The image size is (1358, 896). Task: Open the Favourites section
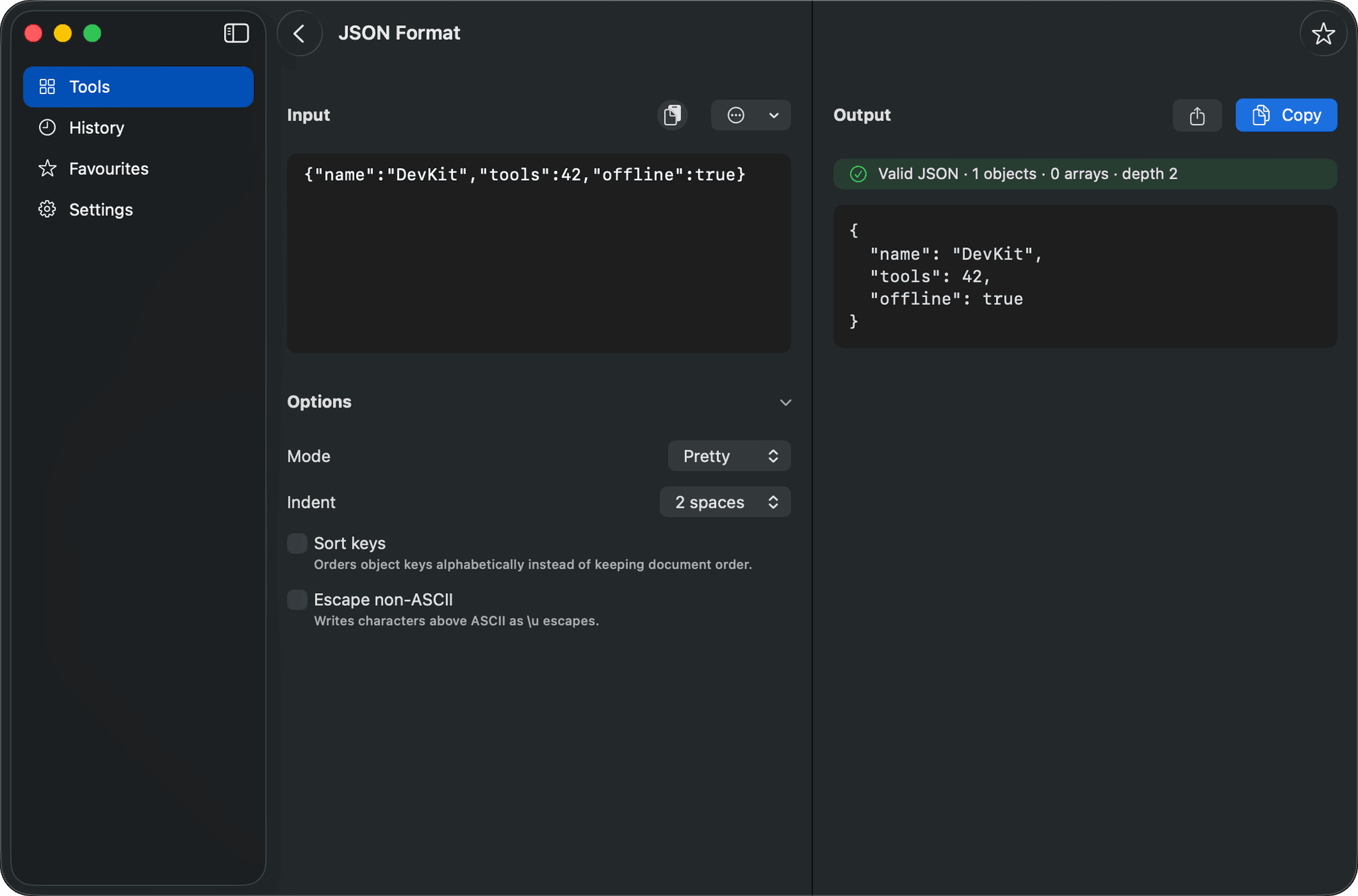139,169
